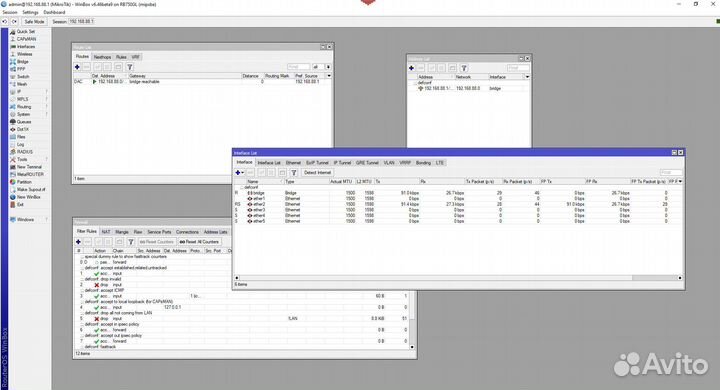Open Switch in the sidebar

tap(23, 77)
